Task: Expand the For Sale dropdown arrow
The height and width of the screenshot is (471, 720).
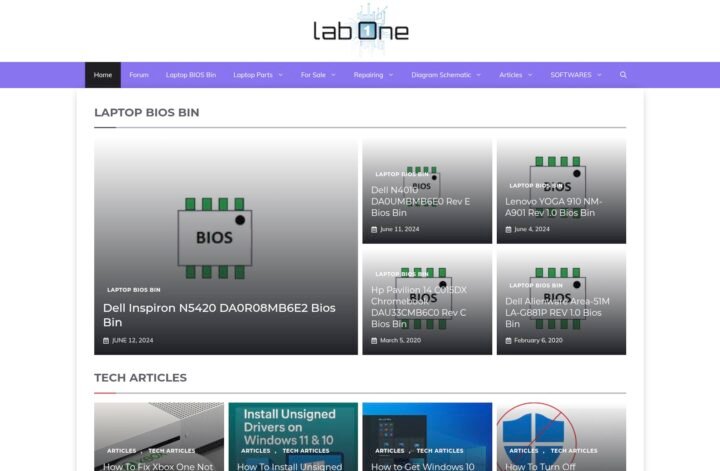Action: [x=333, y=75]
